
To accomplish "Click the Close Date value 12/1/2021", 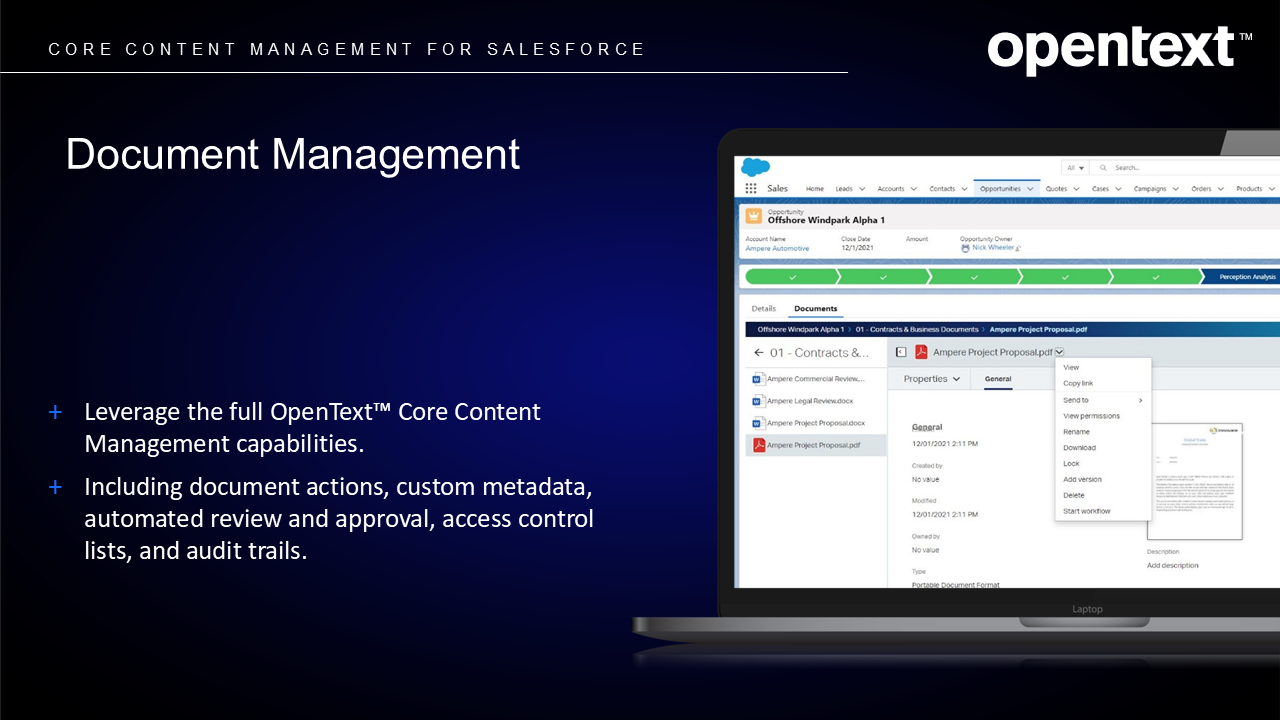I will (x=855, y=248).
